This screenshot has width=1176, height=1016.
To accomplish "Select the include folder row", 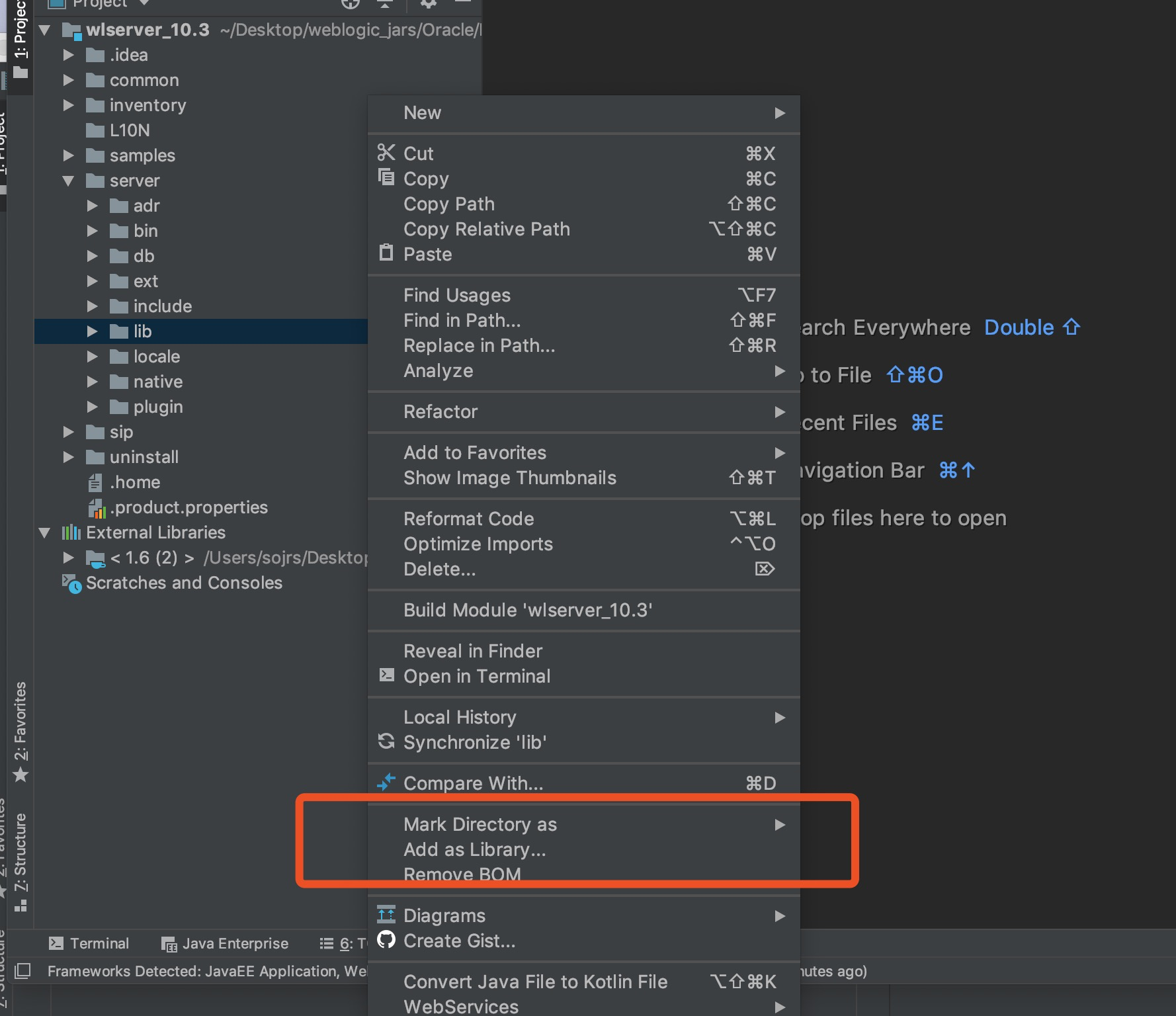I will click(x=201, y=306).
